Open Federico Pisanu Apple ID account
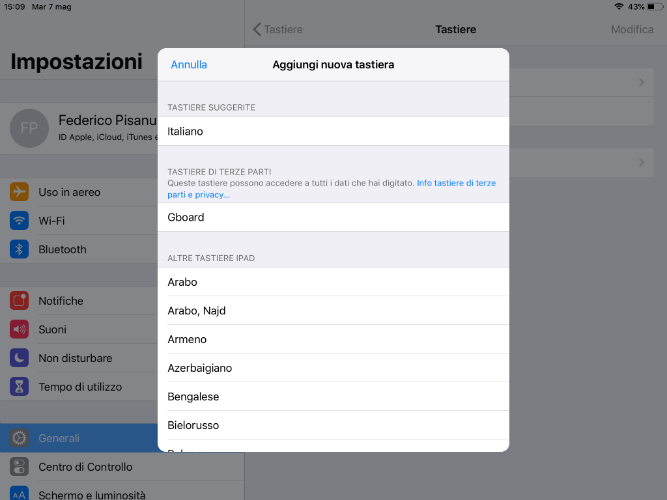The image size is (667, 500). (x=79, y=128)
